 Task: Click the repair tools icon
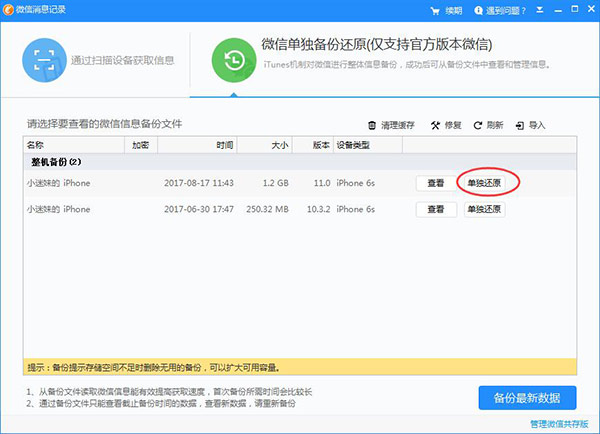click(435, 125)
